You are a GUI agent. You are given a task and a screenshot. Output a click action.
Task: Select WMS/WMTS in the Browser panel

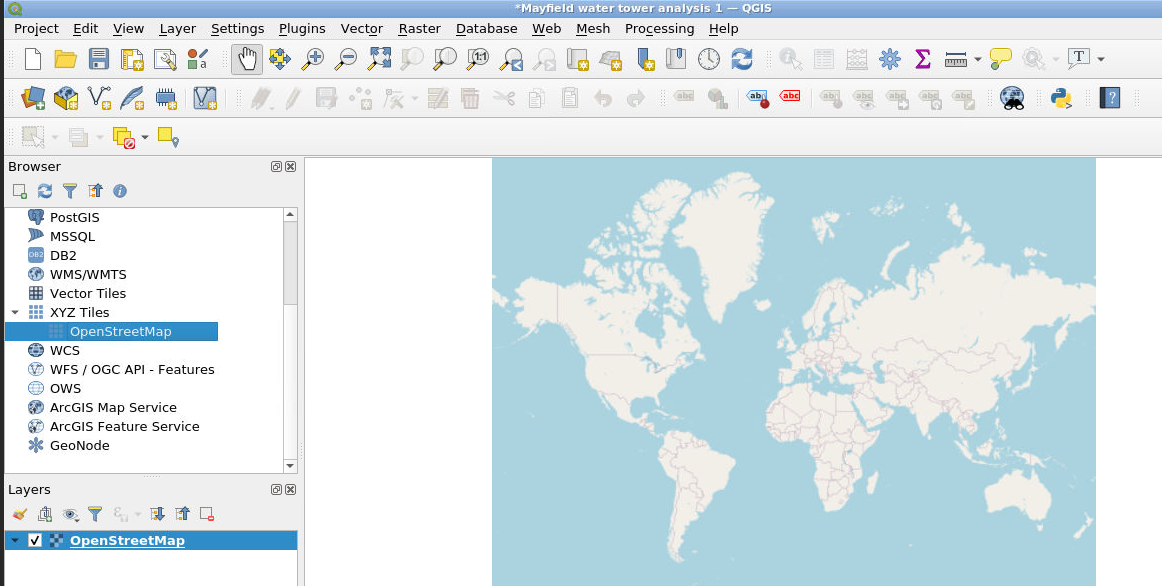coord(88,274)
